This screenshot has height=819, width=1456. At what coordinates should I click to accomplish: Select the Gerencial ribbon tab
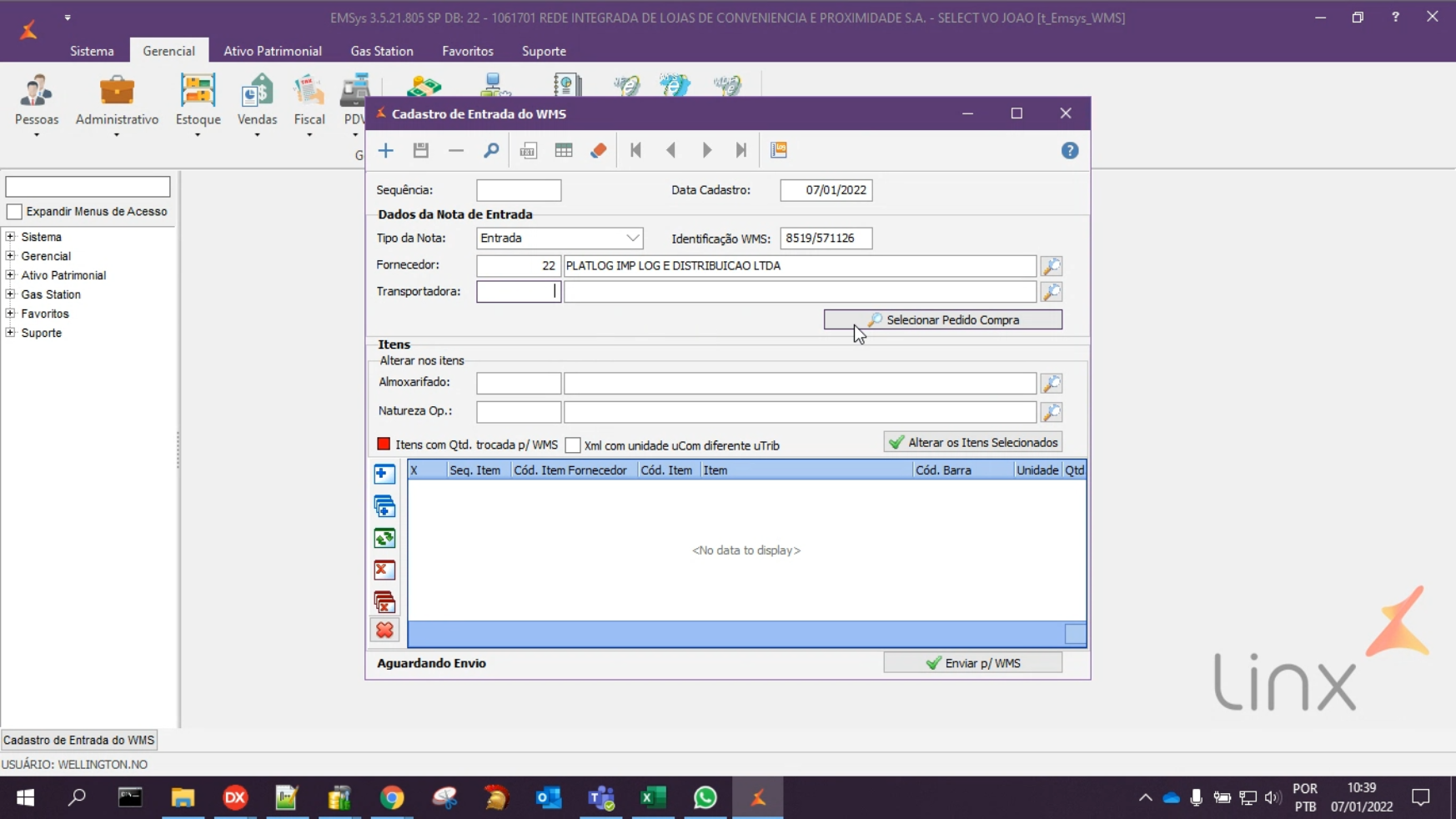(168, 51)
